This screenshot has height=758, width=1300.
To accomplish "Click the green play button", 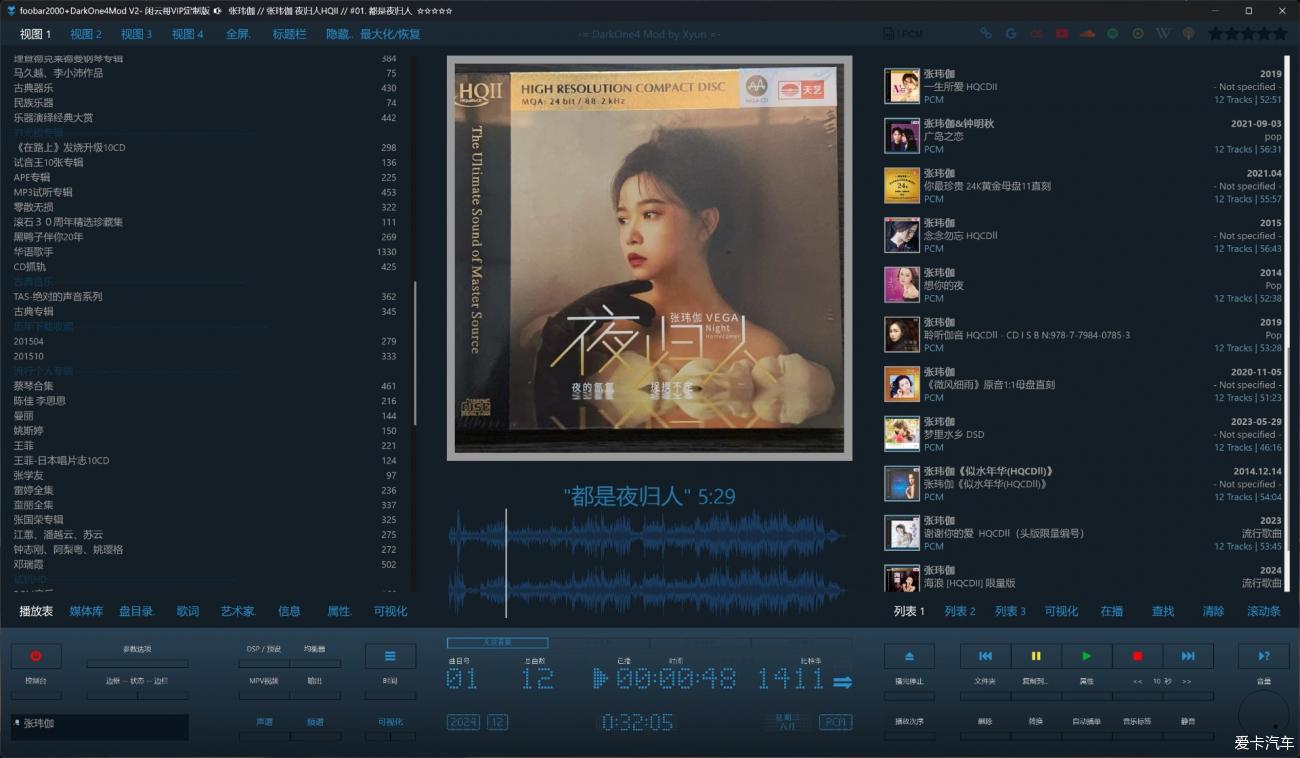I will coord(1087,656).
